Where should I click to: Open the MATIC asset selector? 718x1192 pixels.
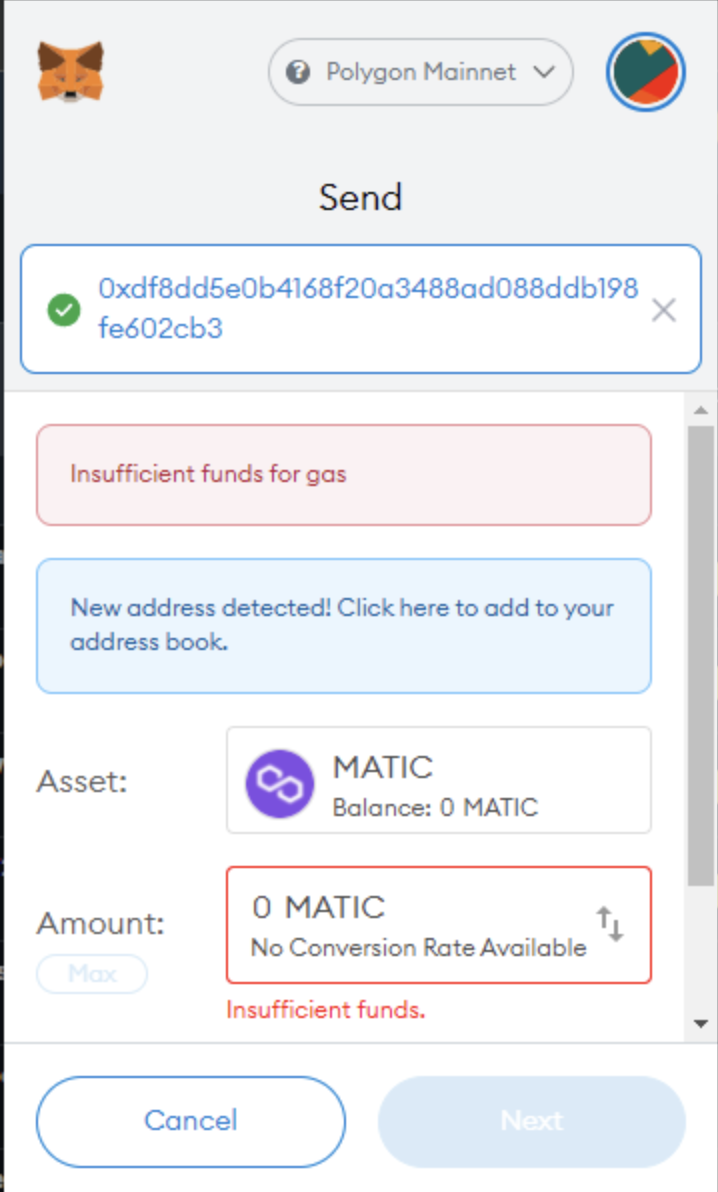tap(438, 780)
